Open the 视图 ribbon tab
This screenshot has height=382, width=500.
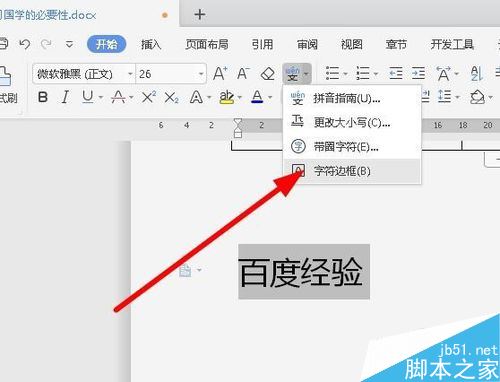(x=352, y=44)
